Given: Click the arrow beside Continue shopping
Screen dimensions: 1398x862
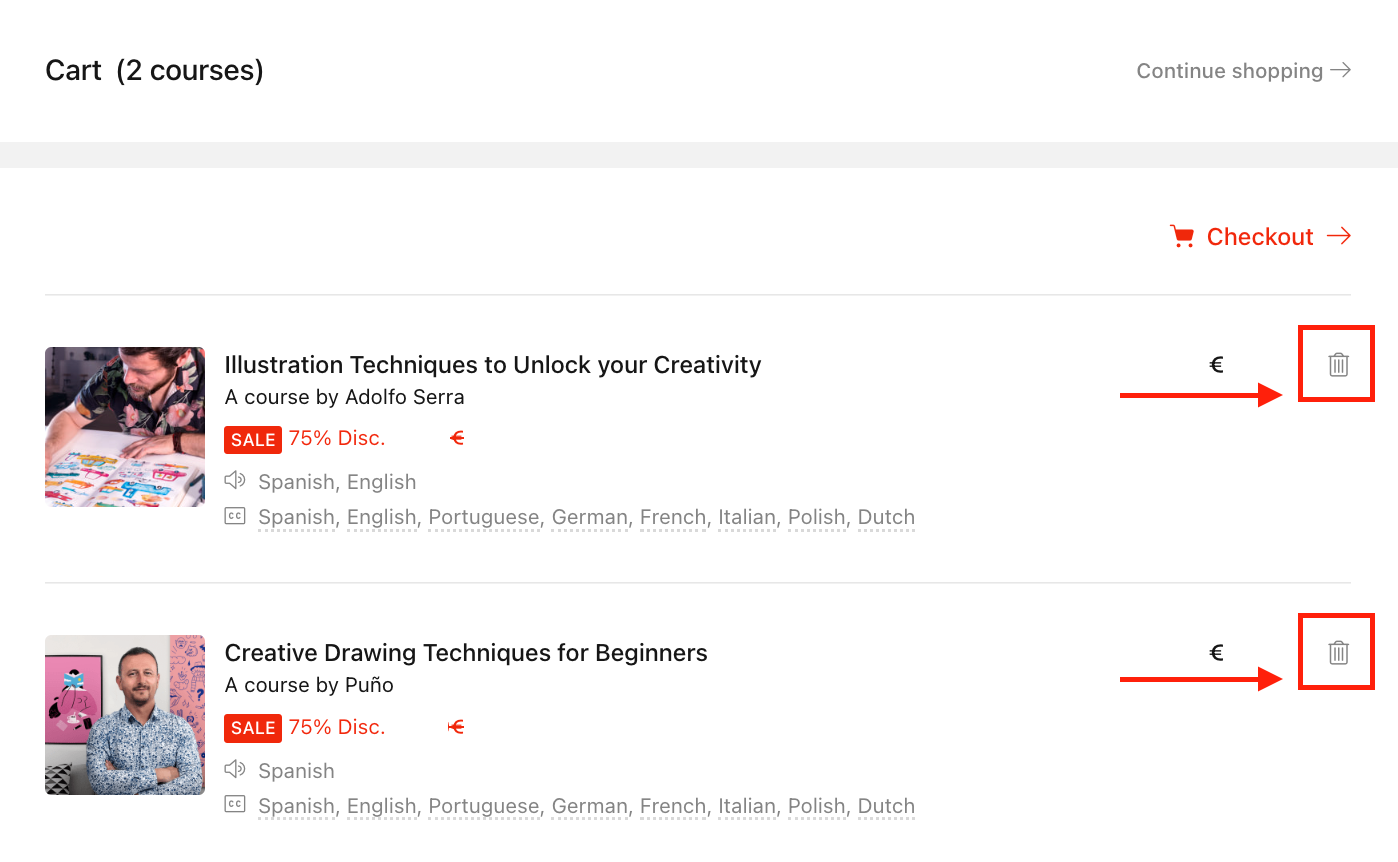Looking at the screenshot, I should point(1341,70).
